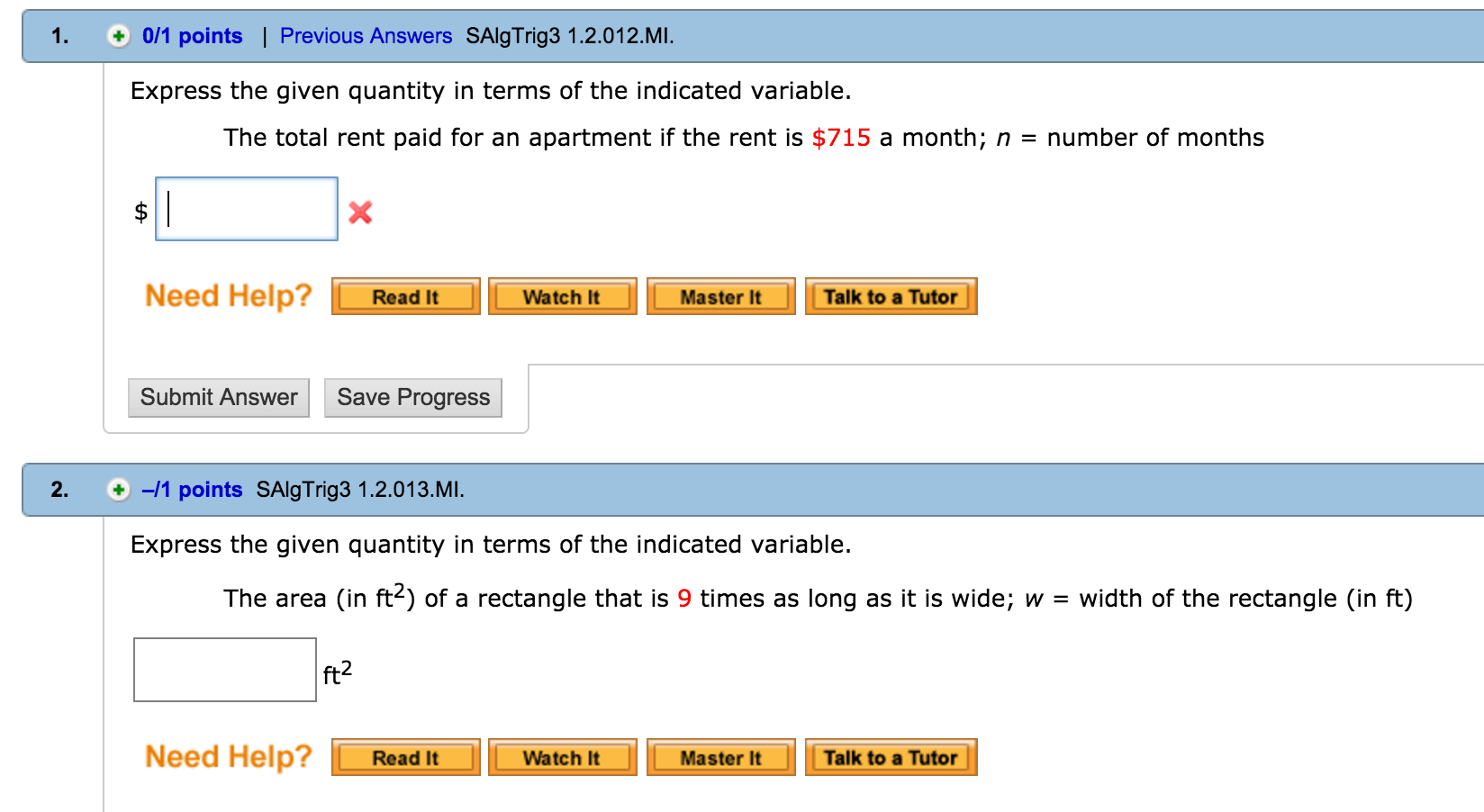
Task: Launch Master It for question 1
Action: tap(721, 297)
